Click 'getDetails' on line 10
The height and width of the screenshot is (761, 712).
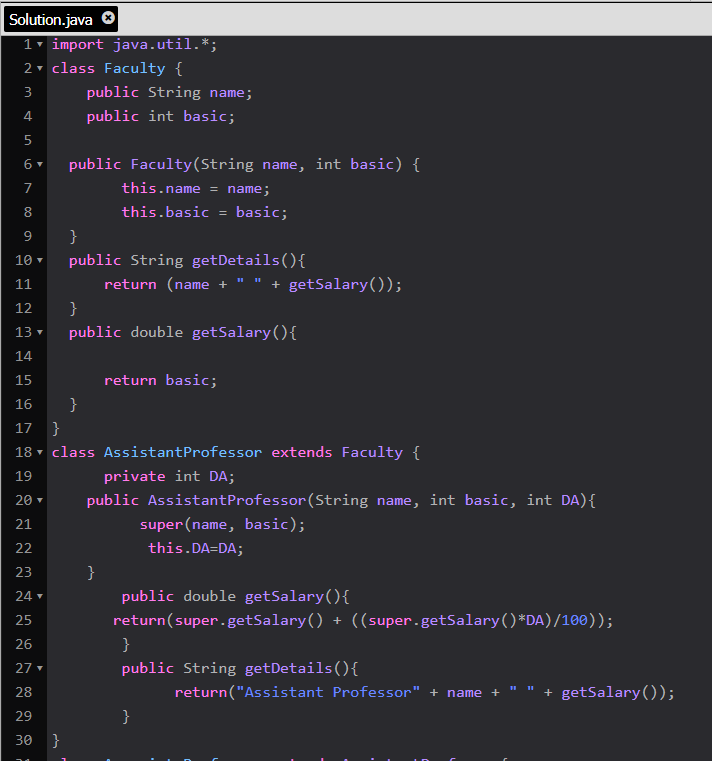[236, 261]
